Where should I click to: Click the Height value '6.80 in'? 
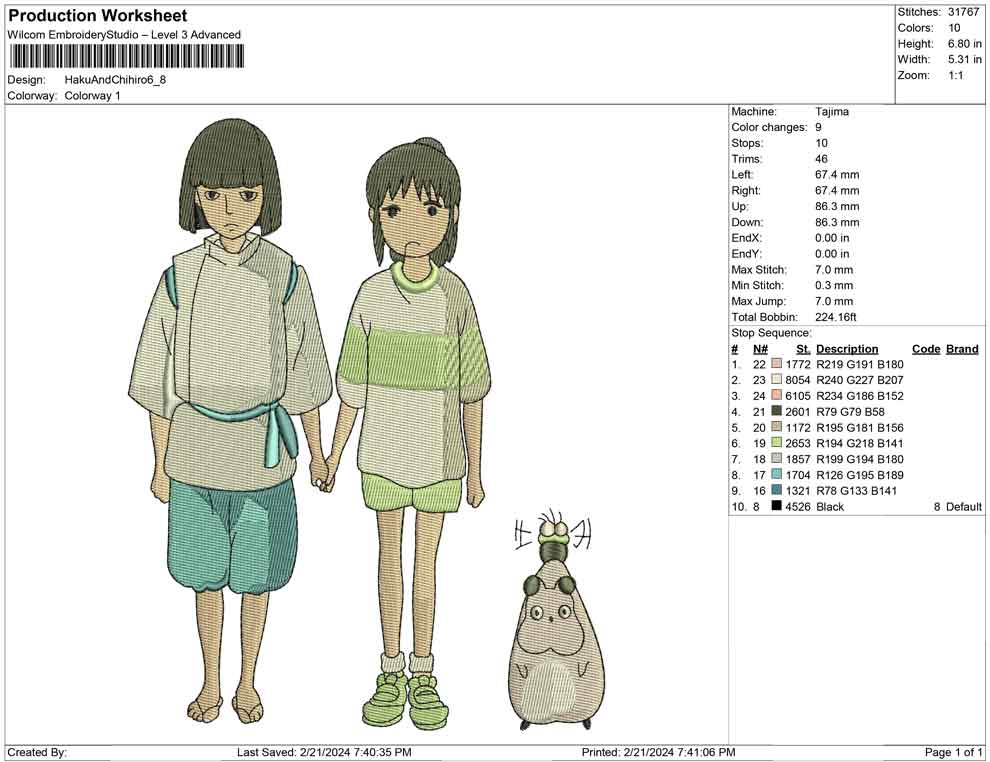(x=965, y=44)
